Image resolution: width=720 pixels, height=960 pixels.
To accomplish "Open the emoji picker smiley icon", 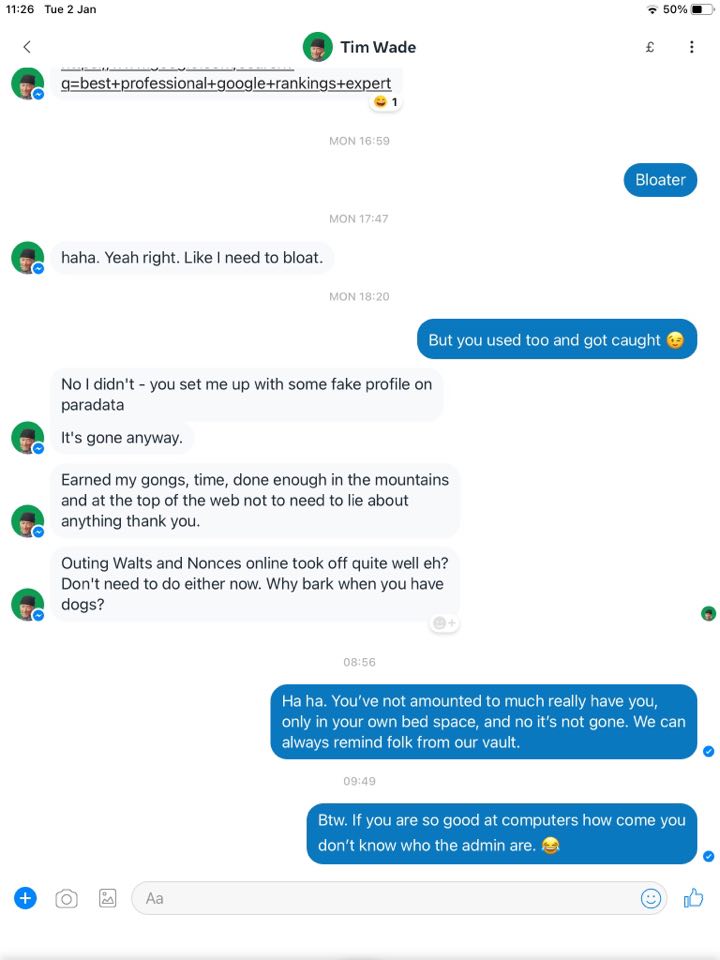I will coord(651,898).
